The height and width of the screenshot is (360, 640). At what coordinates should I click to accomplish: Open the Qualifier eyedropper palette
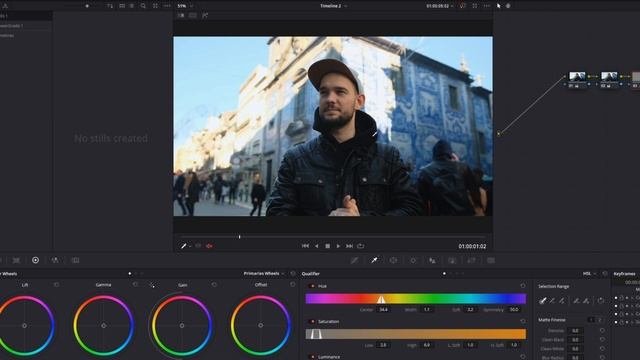(x=374, y=260)
